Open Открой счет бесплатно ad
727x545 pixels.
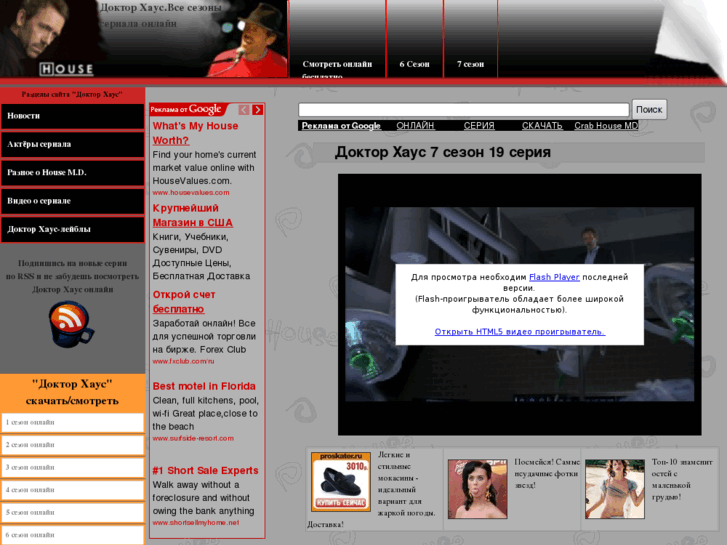184,302
